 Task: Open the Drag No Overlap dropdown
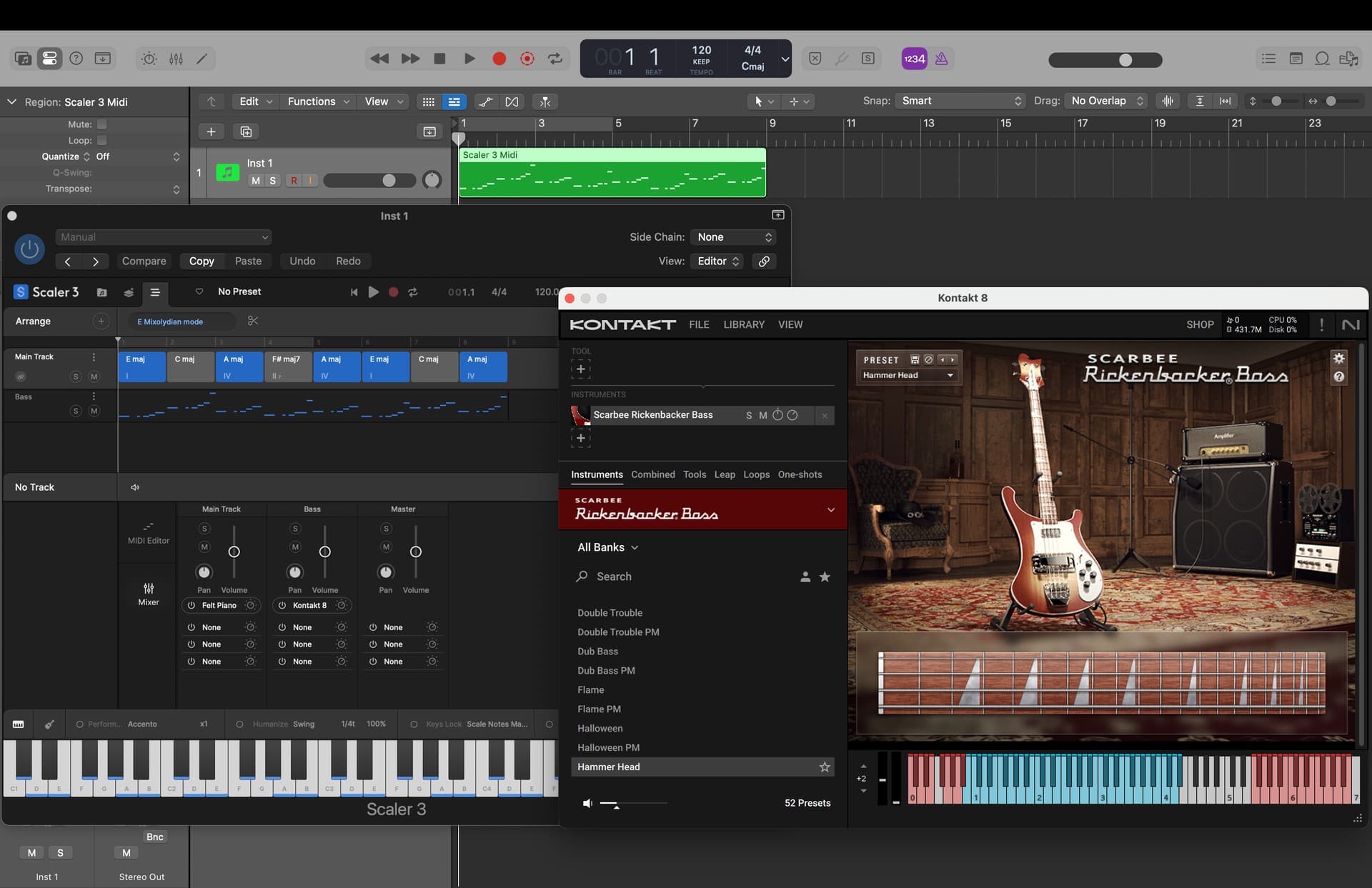click(x=1107, y=101)
